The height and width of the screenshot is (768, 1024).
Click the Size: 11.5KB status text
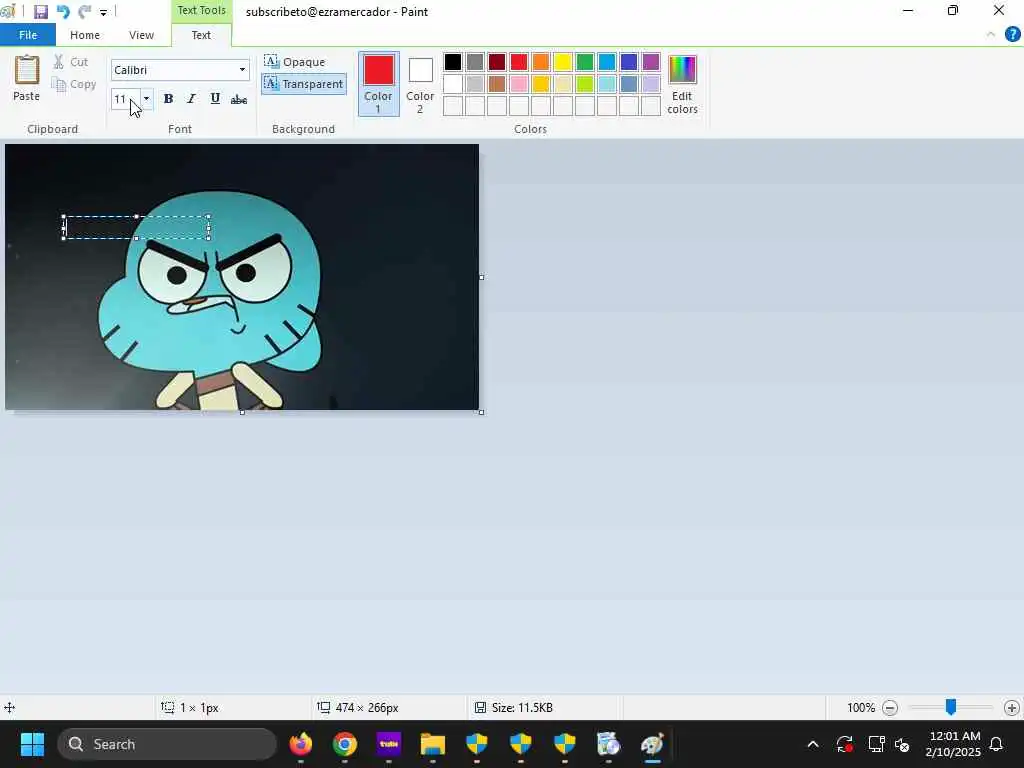pos(522,708)
